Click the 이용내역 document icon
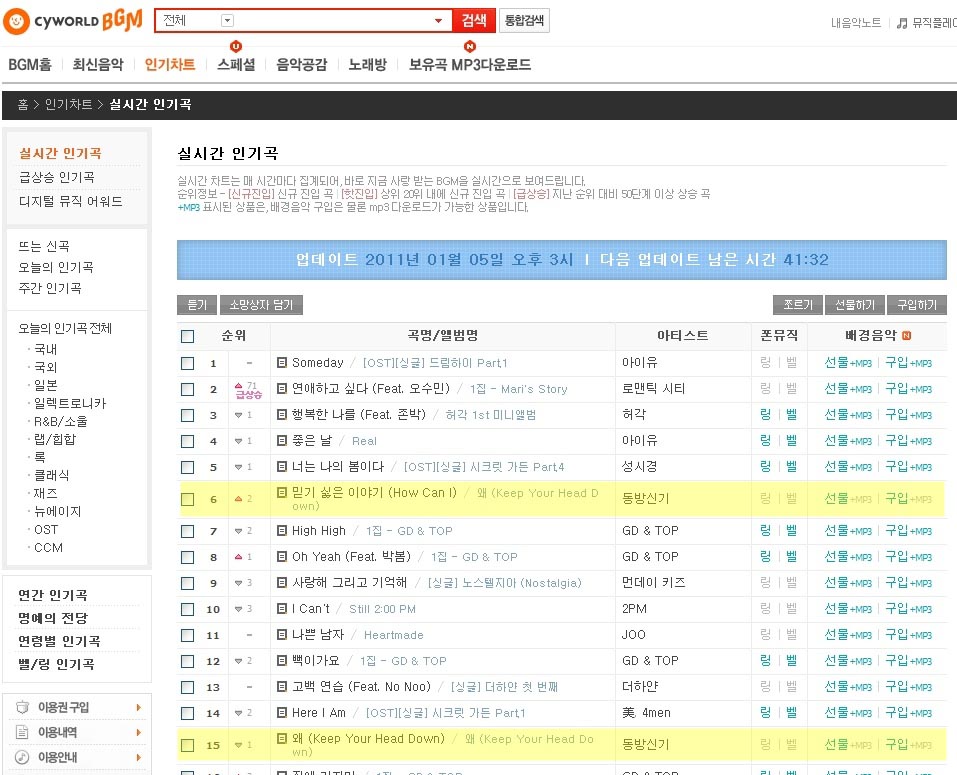Viewport: 957px width, 775px height. (x=23, y=732)
